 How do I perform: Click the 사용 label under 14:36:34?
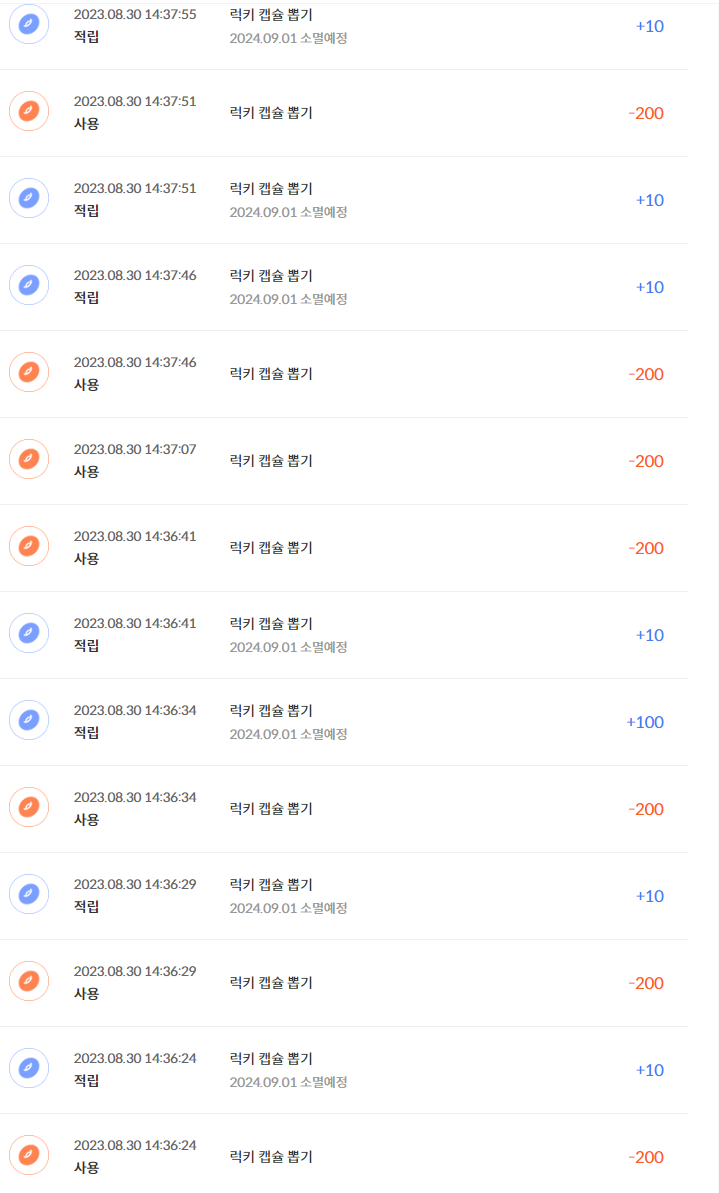point(87,820)
